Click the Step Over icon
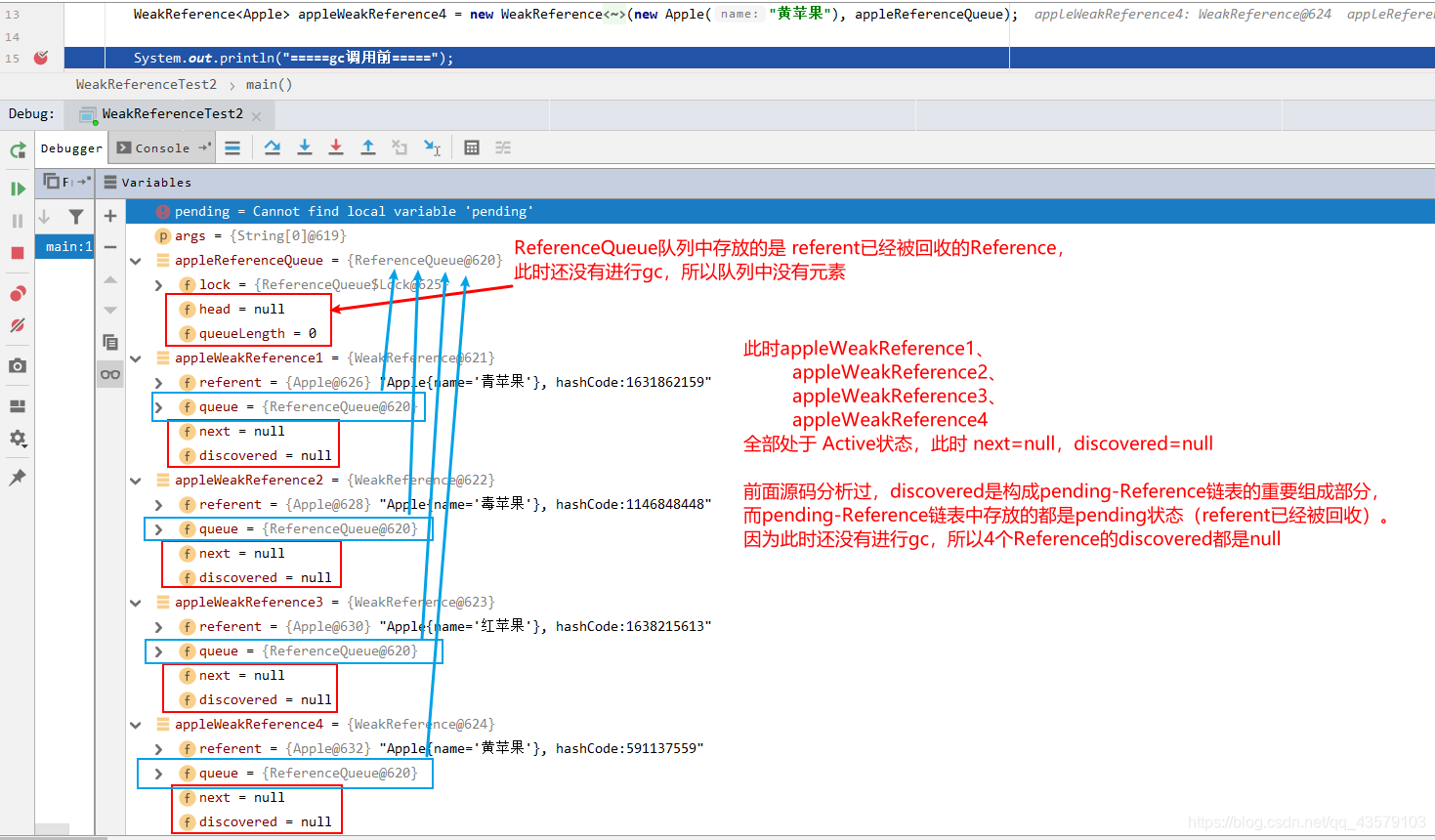The image size is (1435, 840). 273,147
